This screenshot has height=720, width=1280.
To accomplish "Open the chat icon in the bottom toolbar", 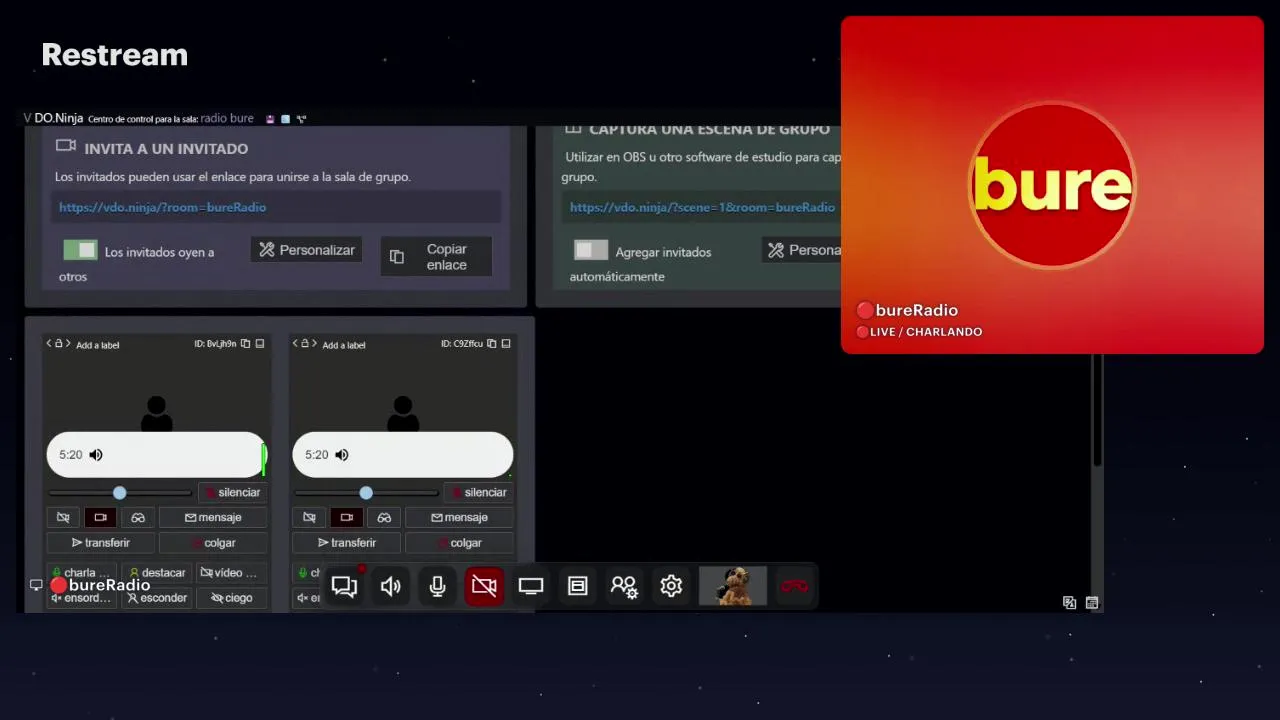I will 344,586.
